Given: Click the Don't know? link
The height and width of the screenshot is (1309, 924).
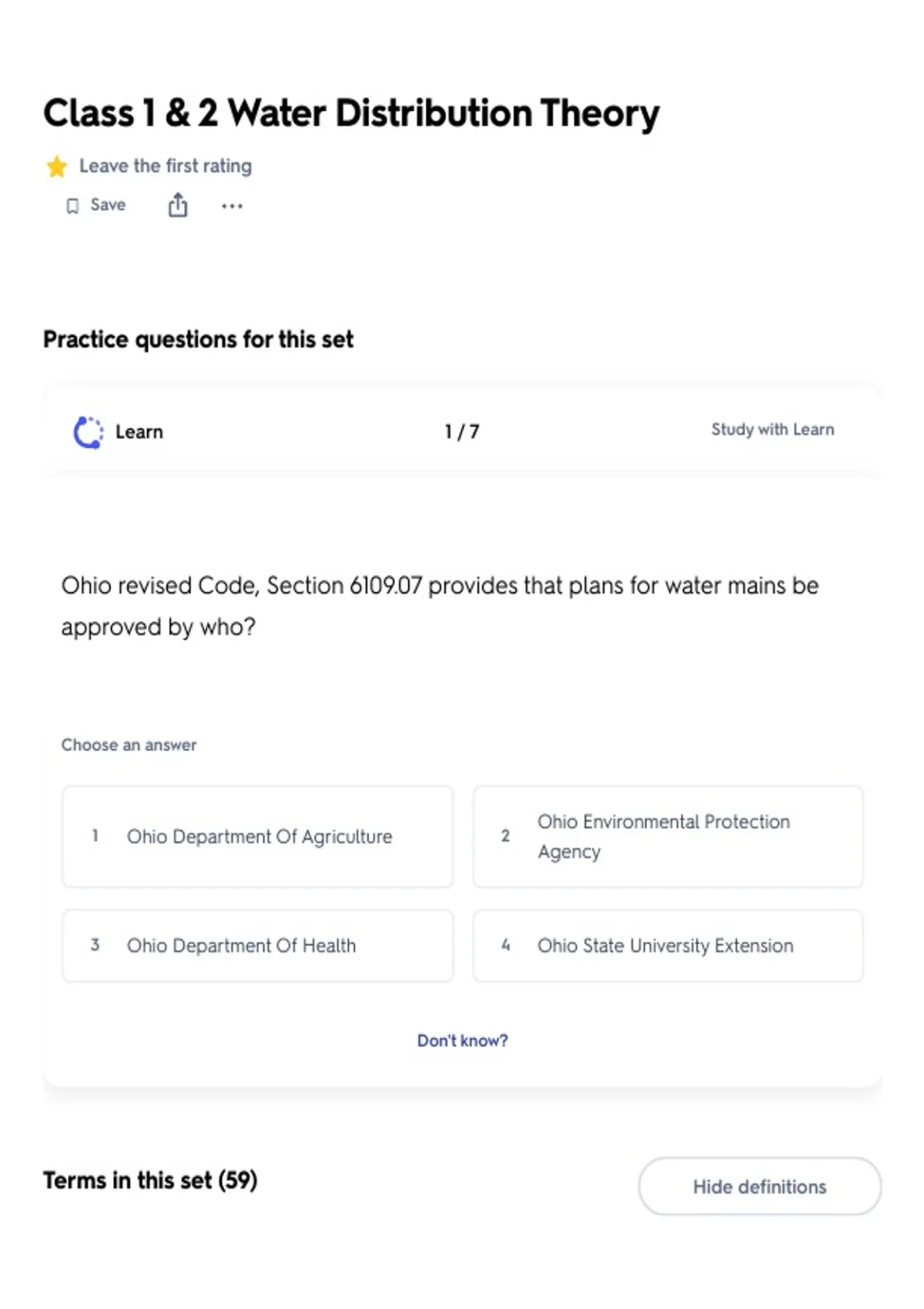Looking at the screenshot, I should pyautogui.click(x=463, y=1040).
